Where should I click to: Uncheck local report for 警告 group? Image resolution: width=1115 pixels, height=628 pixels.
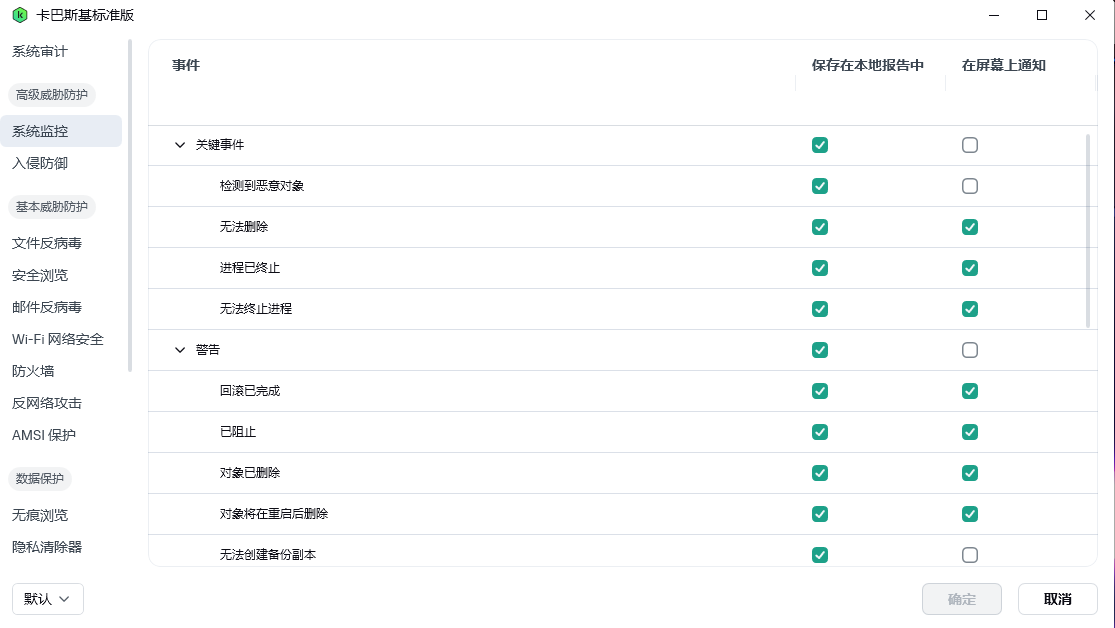pos(820,350)
